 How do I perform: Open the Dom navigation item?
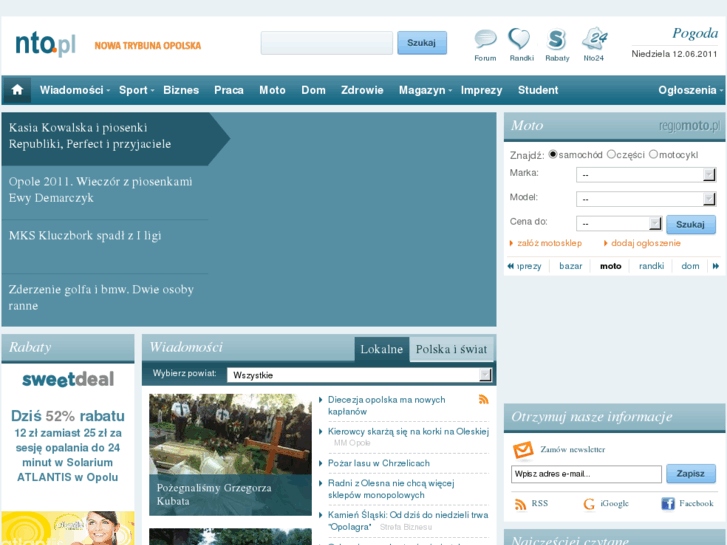(313, 90)
